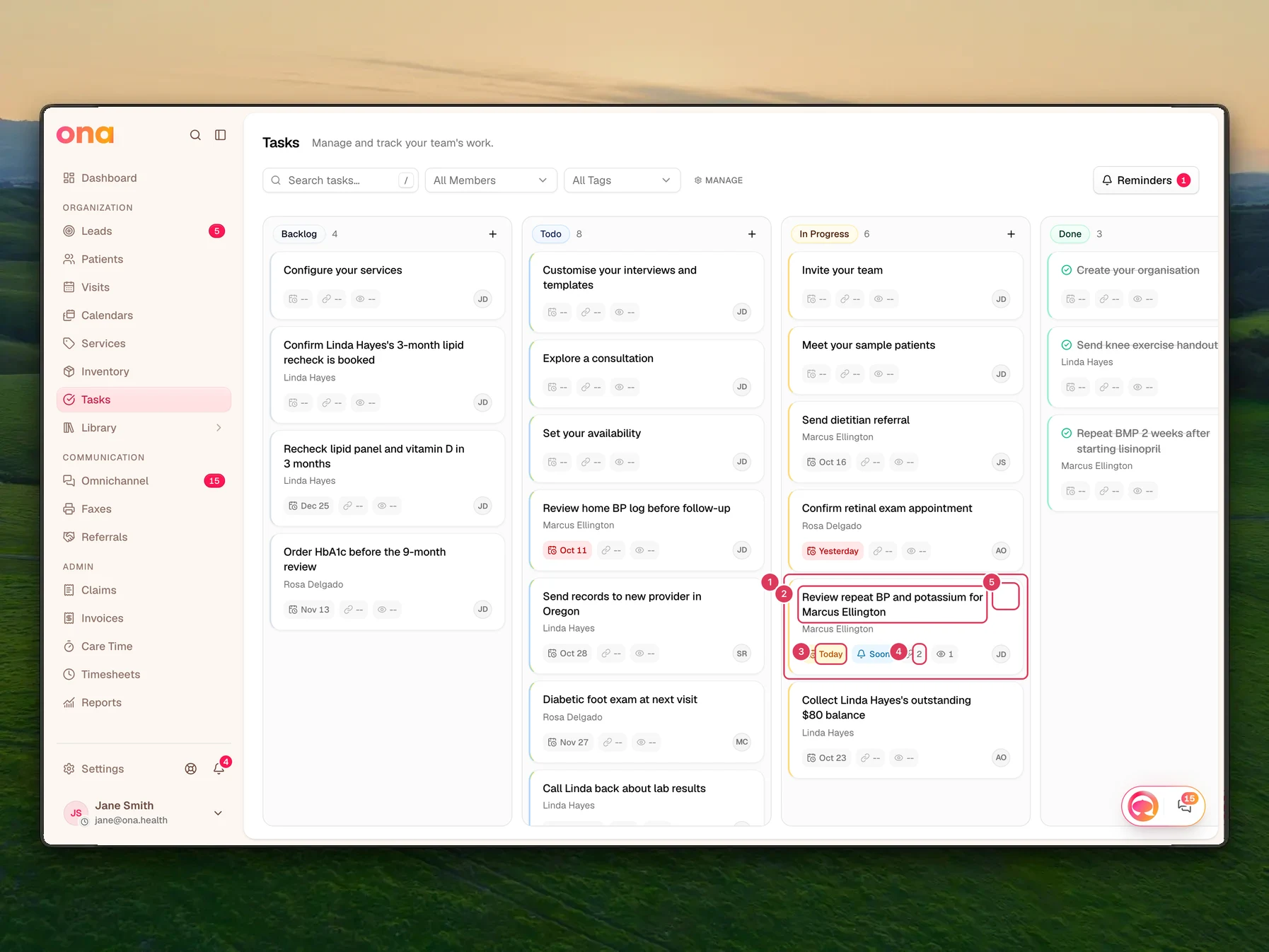
Task: Click the Dec 25 date on Recheck lipid card
Action: coord(308,506)
